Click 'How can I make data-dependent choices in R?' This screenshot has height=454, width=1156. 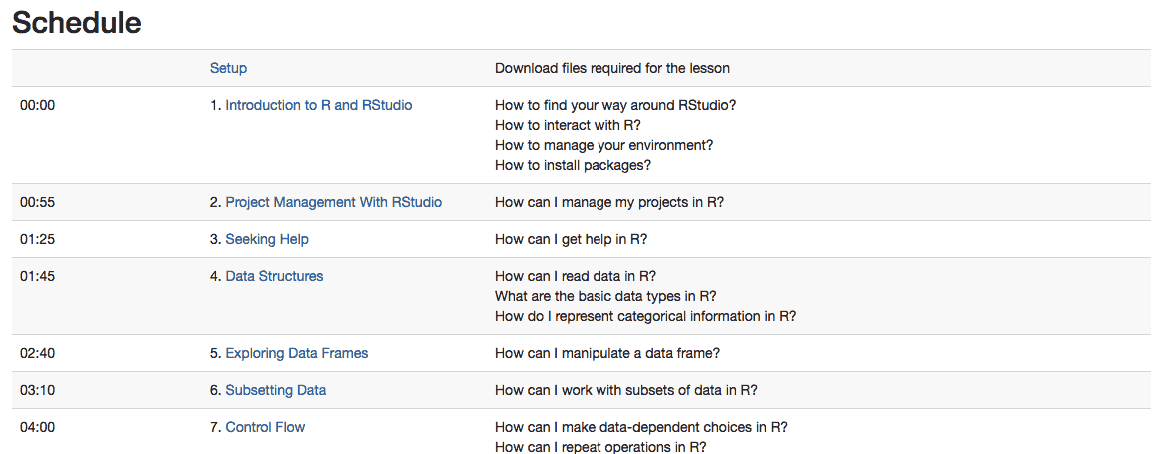pos(641,427)
